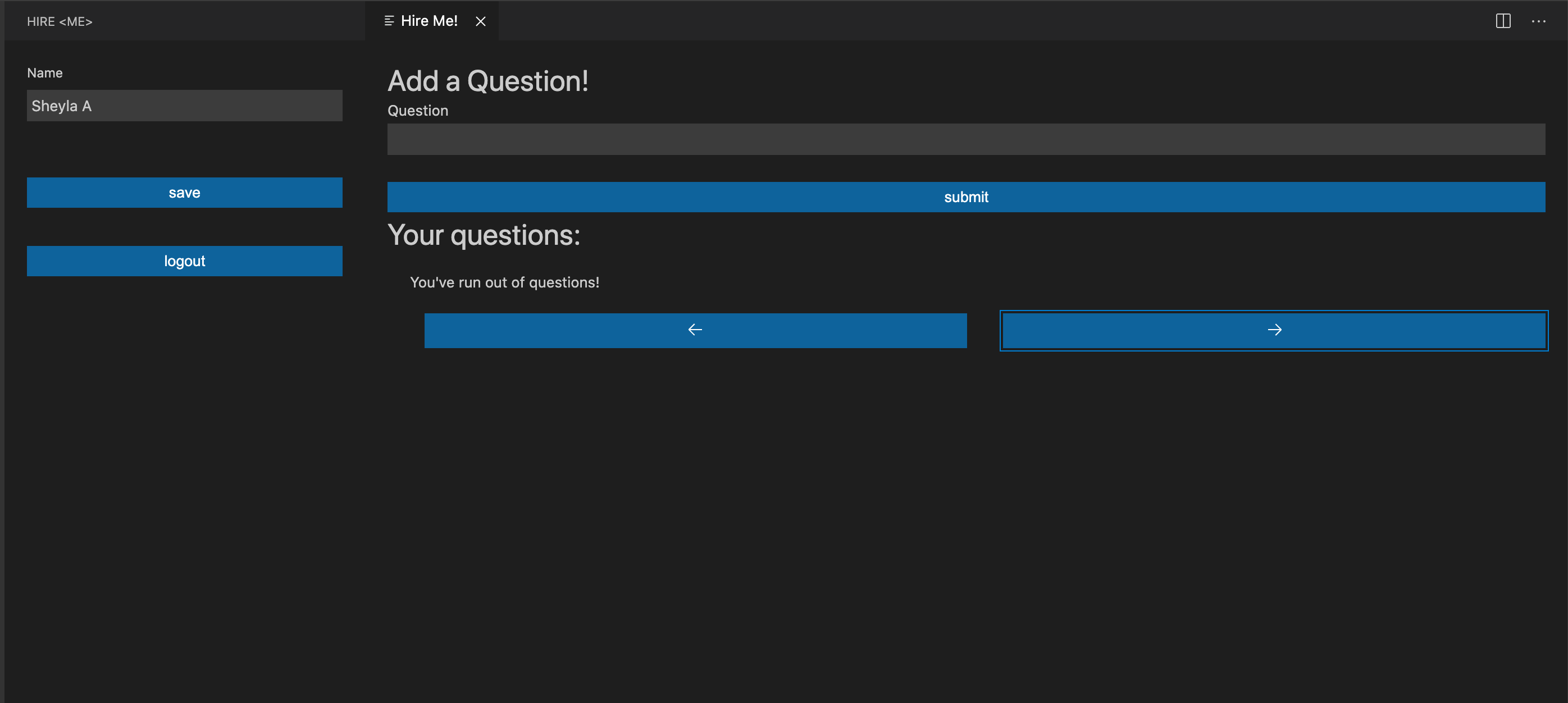The image size is (1568, 703).
Task: Go to previous question with left arrow
Action: click(695, 331)
